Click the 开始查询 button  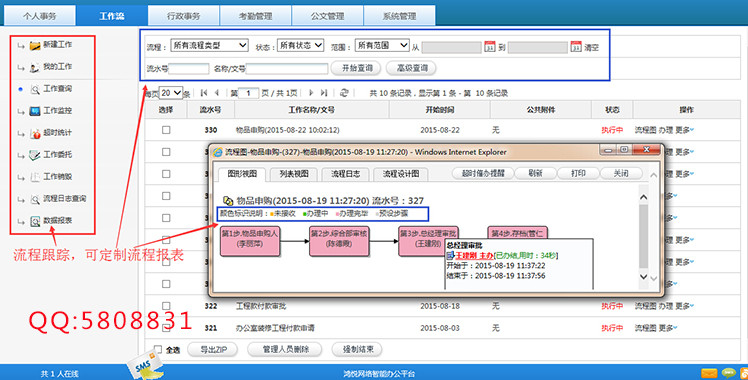point(357,68)
